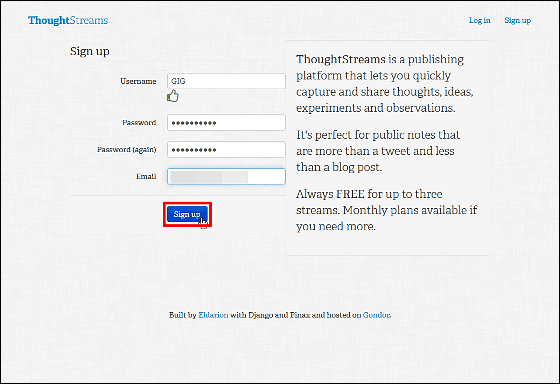
Task: Select the Password (again) label text
Action: click(126, 150)
